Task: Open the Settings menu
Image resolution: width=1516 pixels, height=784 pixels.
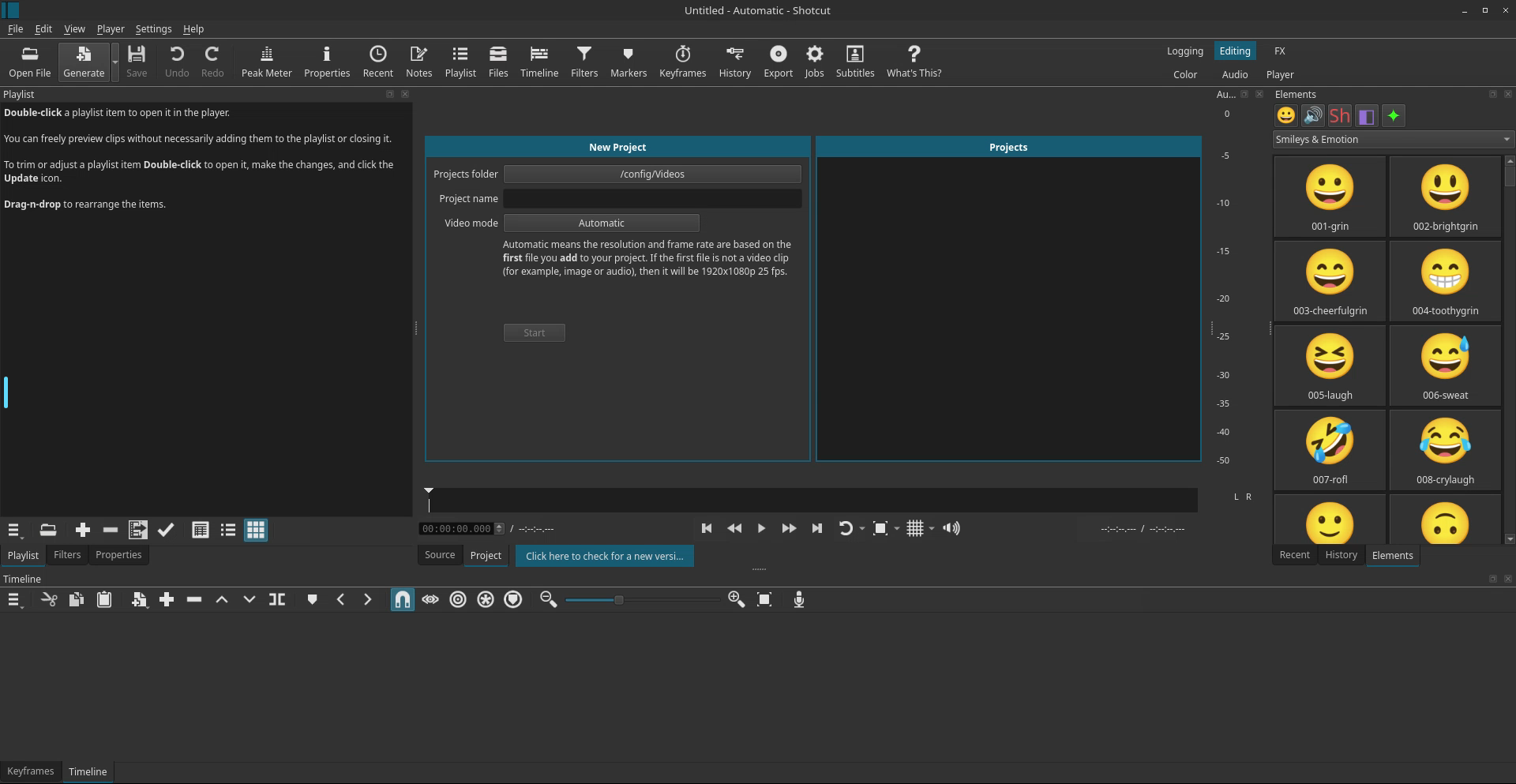Action: [153, 29]
